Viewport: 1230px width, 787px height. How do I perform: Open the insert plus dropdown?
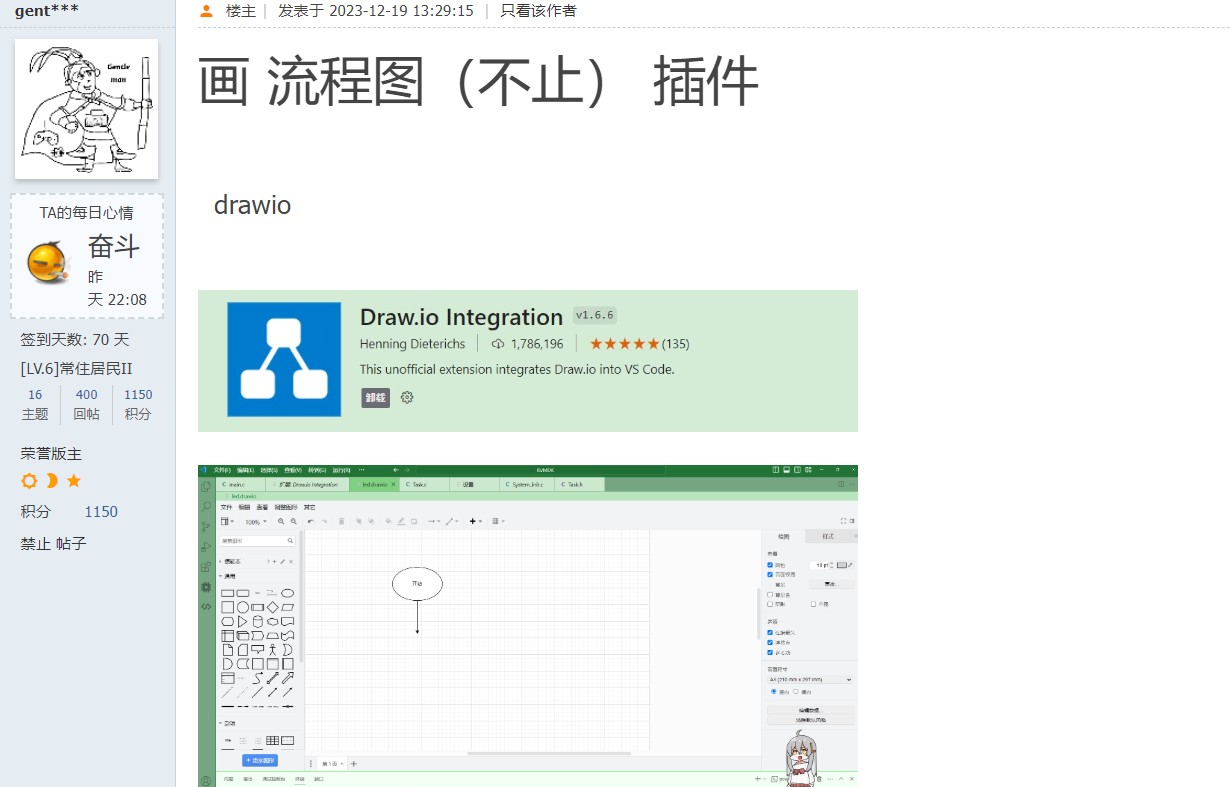coord(475,521)
